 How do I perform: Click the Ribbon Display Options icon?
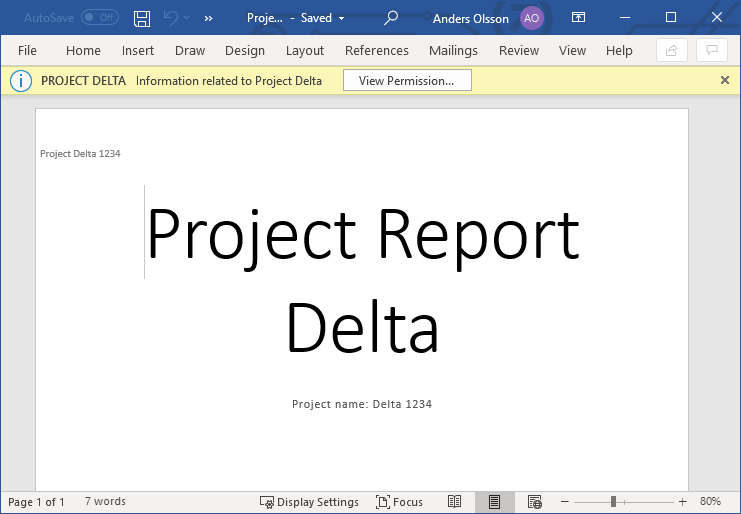[579, 18]
